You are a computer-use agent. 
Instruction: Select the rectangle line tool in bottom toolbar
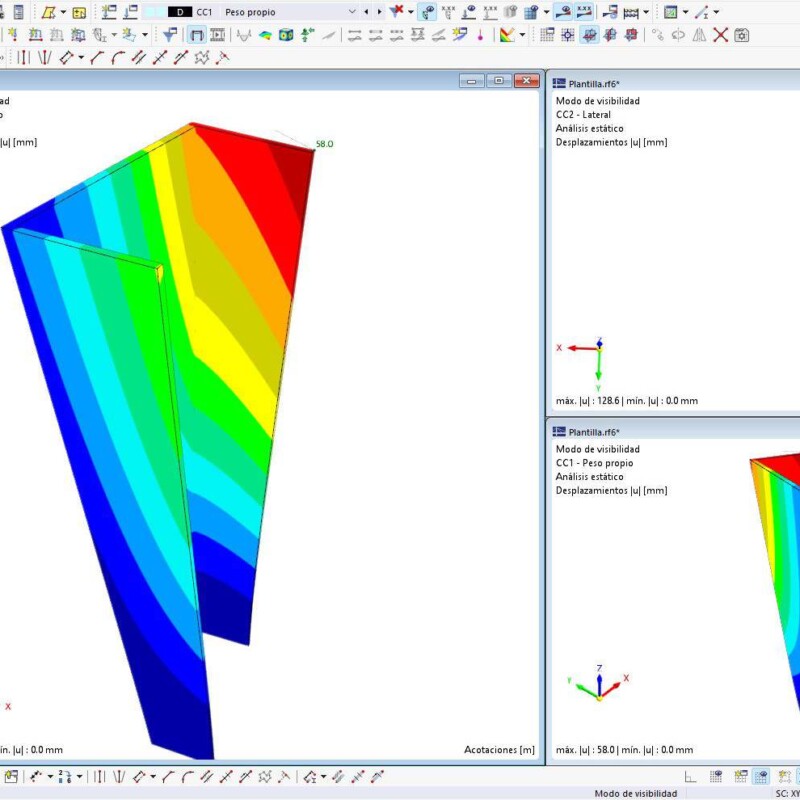[x=139, y=777]
